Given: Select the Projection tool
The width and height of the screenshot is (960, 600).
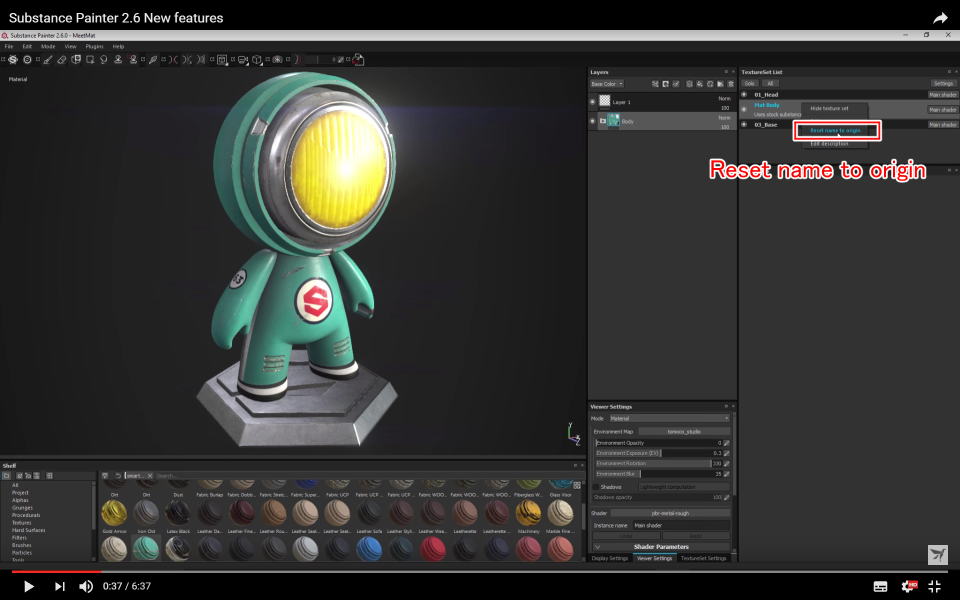Looking at the screenshot, I should pos(76,59).
